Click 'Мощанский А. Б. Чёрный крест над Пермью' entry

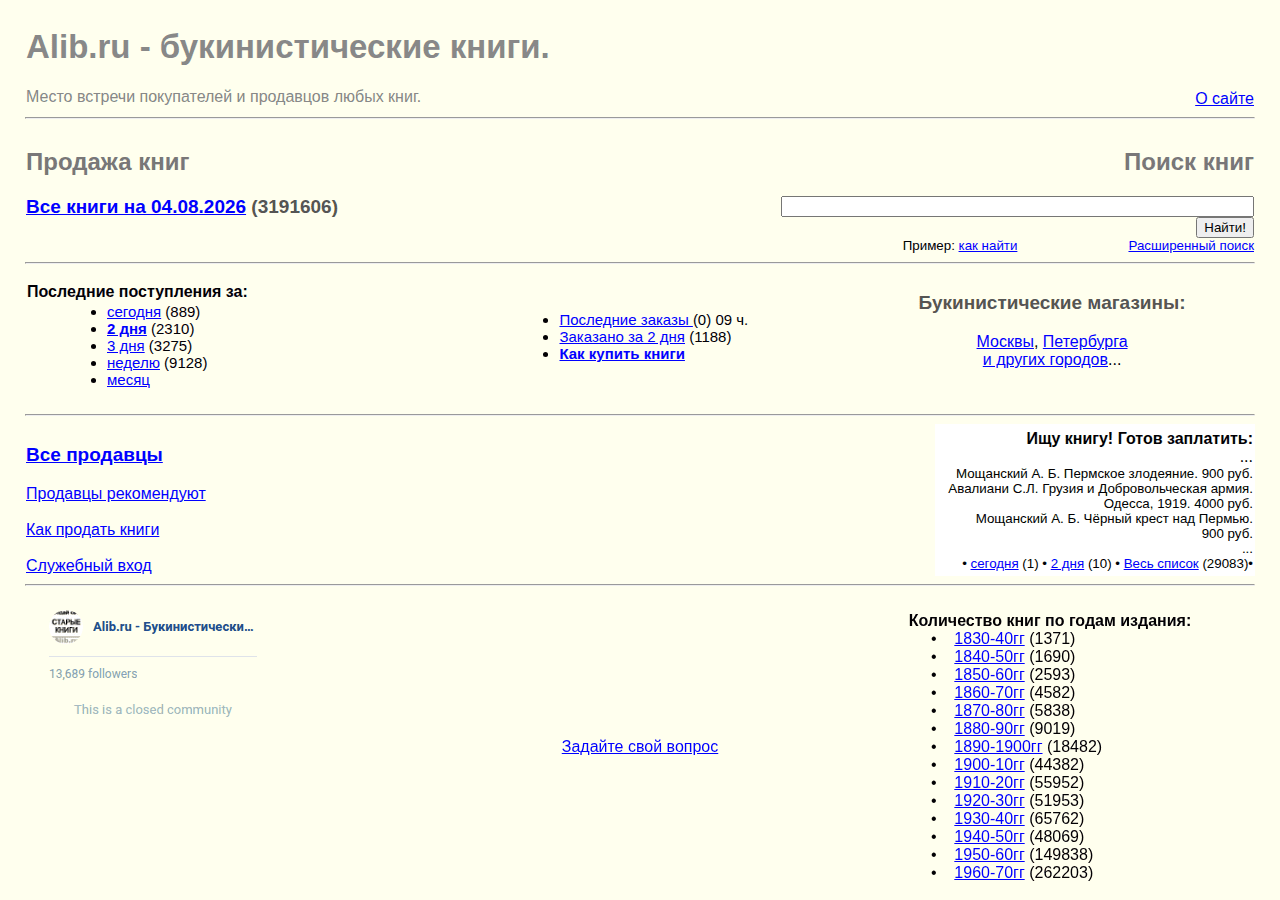click(x=1114, y=526)
